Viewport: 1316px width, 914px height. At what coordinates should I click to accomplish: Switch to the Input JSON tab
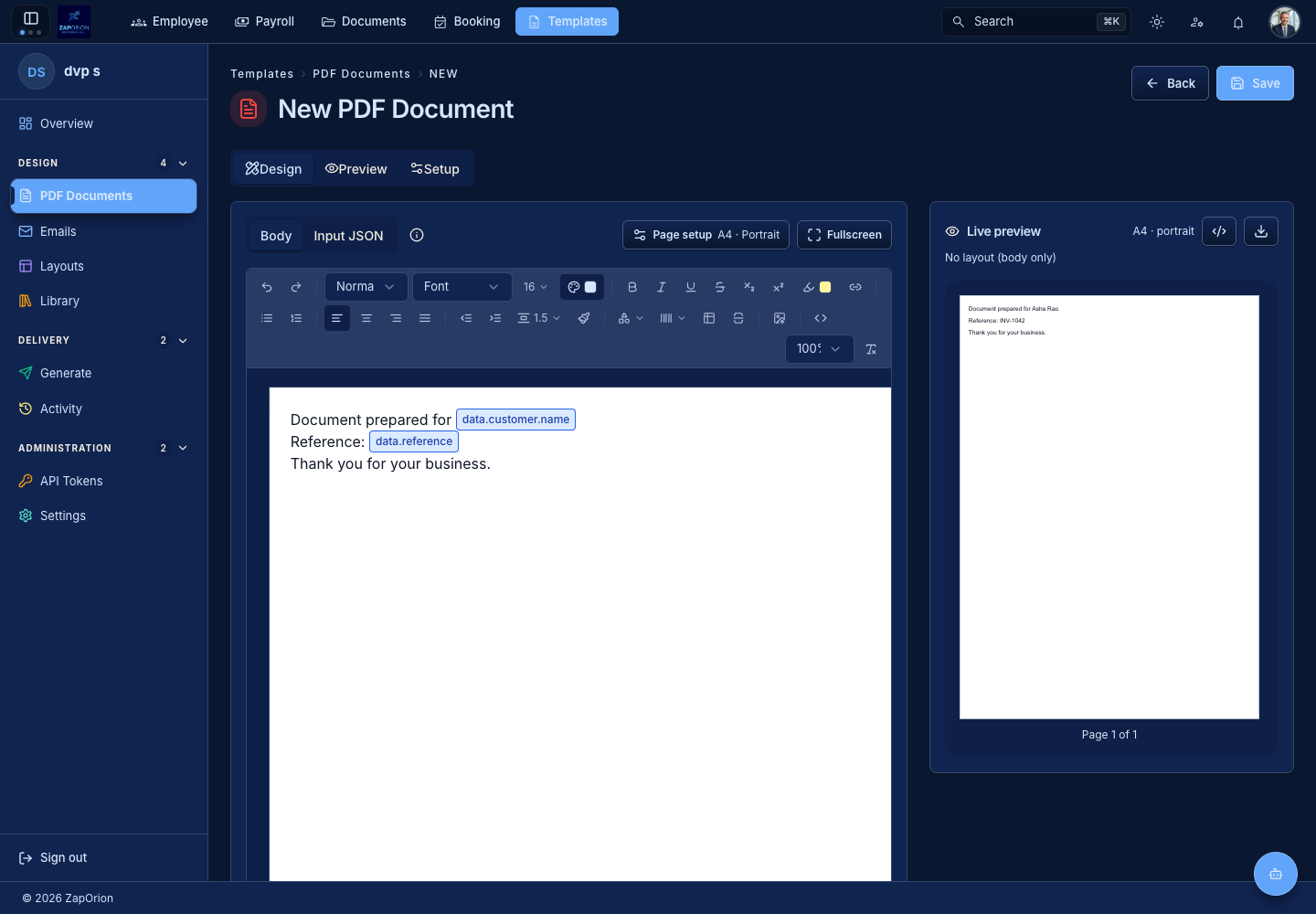(x=348, y=236)
